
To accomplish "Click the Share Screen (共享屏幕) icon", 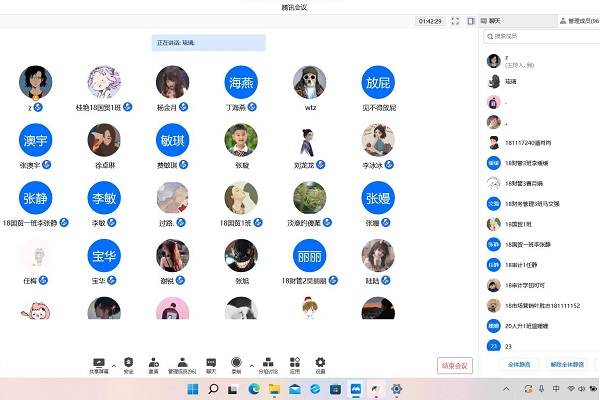I will pyautogui.click(x=98, y=361).
